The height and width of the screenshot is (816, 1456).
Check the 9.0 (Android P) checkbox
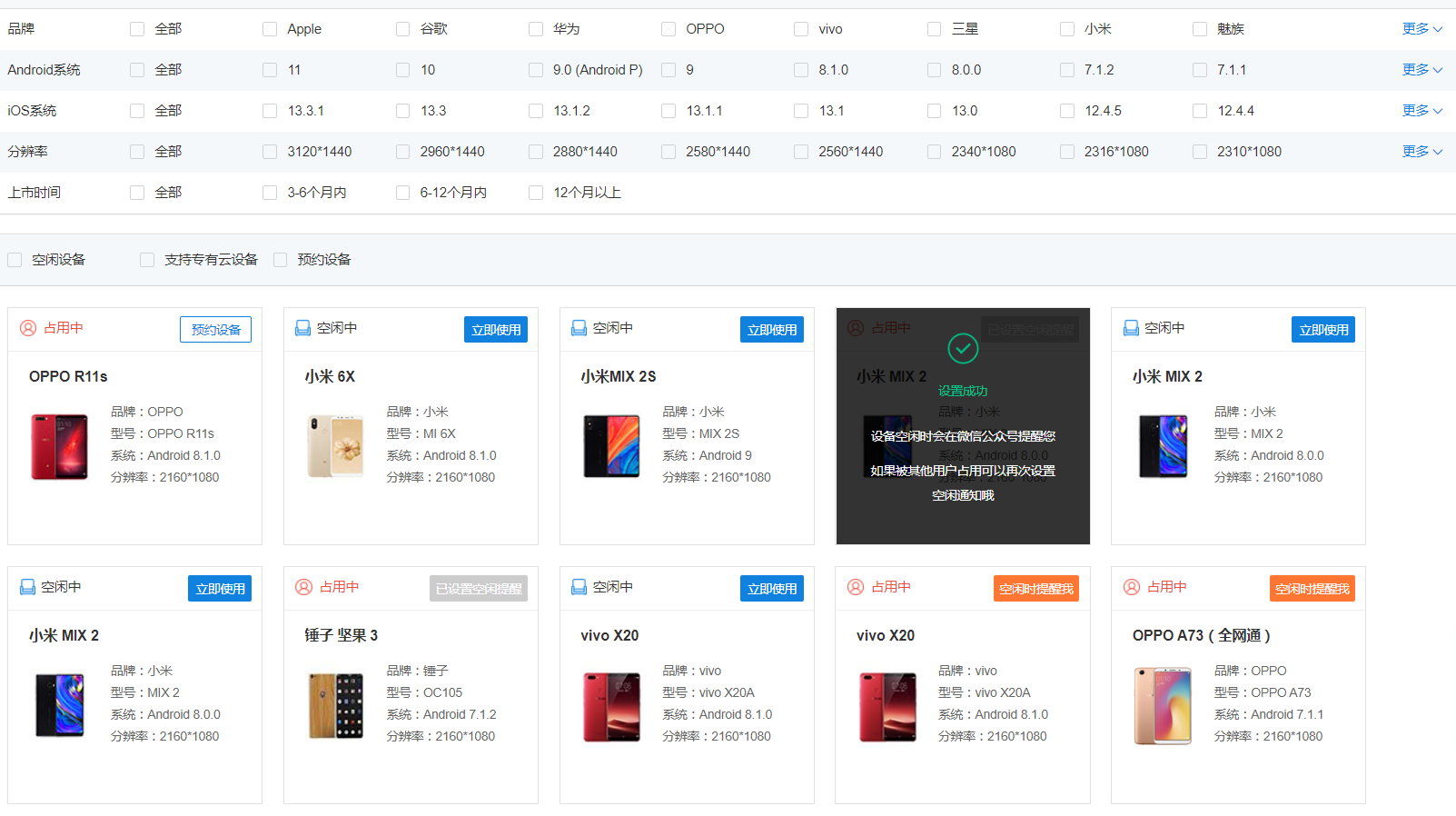coord(536,70)
